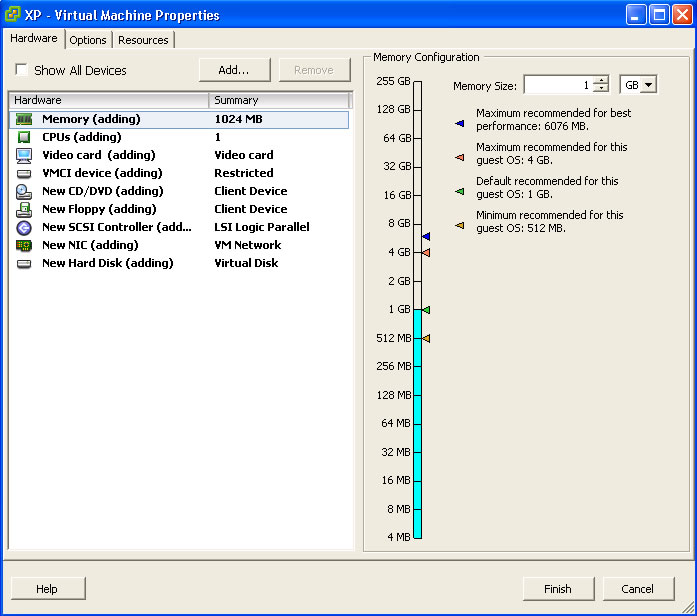The image size is (697, 616).
Task: Maximize the Virtual Machine Properties window
Action: (x=659, y=15)
